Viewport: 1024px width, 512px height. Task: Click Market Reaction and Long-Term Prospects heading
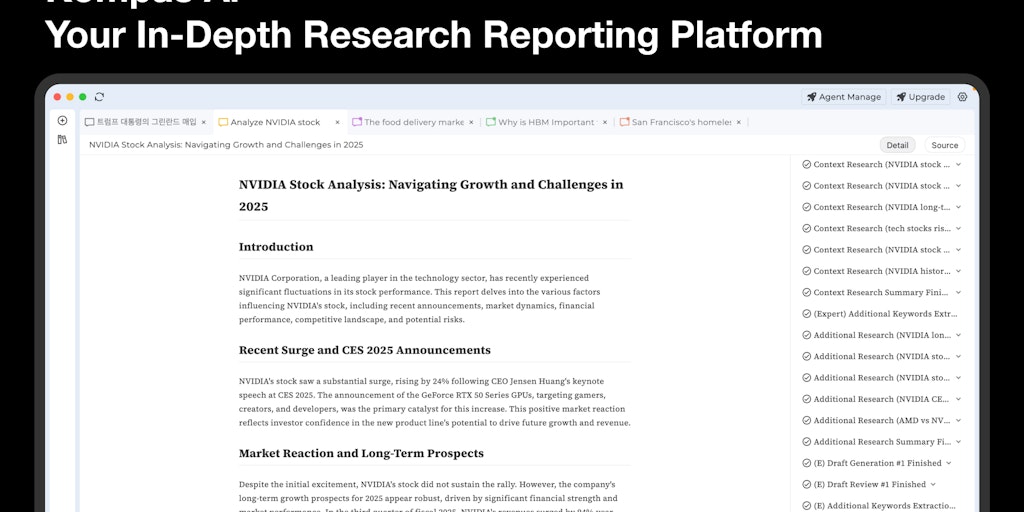tap(361, 453)
